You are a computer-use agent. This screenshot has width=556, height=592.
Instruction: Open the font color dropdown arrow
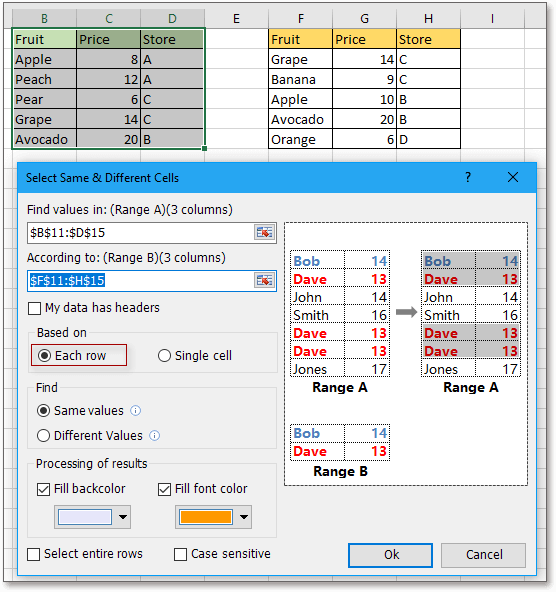tap(244, 517)
